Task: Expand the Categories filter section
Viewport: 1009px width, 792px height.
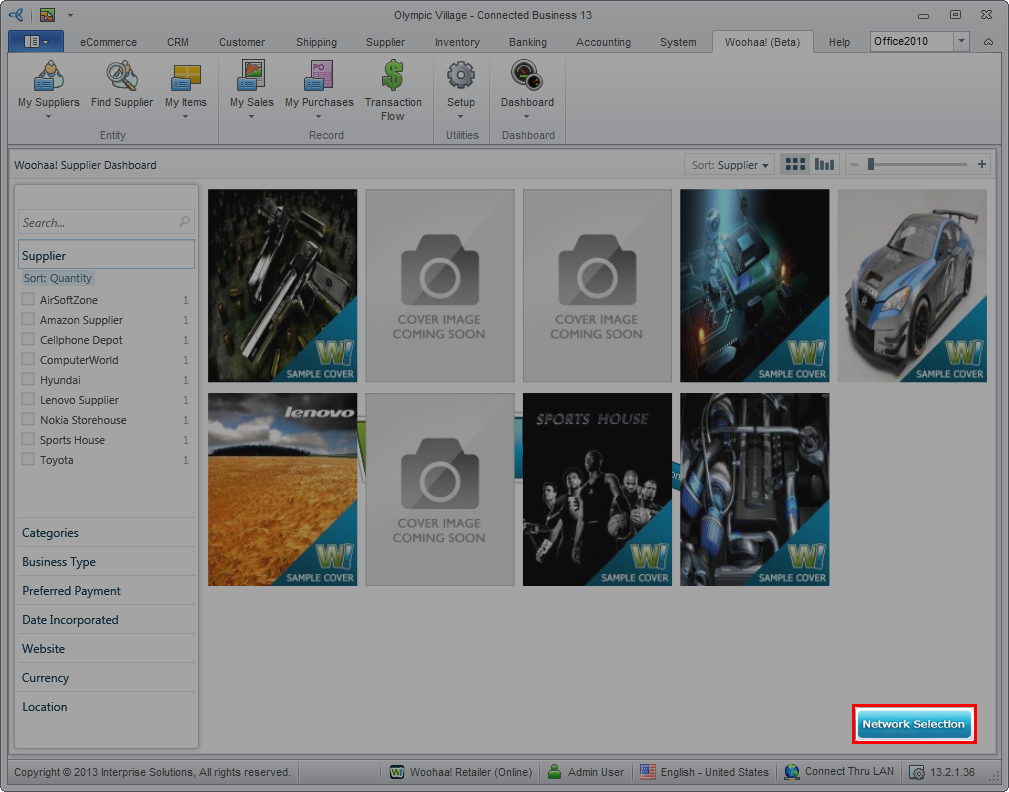Action: [106, 533]
